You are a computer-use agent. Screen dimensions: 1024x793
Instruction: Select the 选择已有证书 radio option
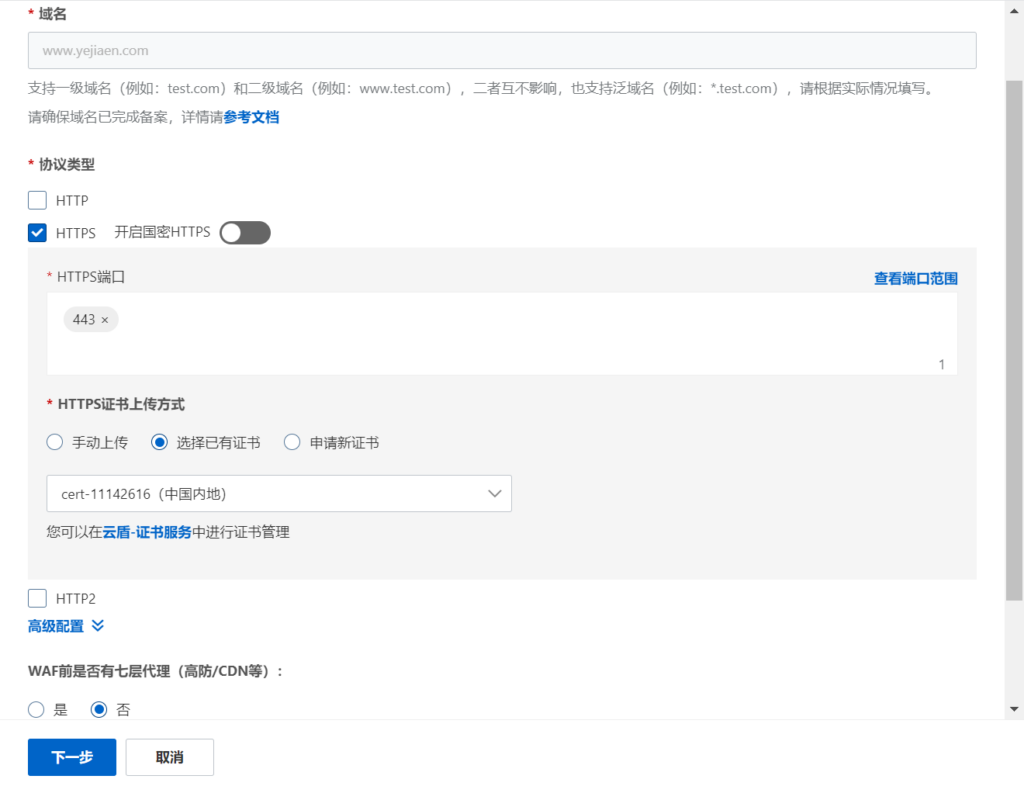point(159,442)
